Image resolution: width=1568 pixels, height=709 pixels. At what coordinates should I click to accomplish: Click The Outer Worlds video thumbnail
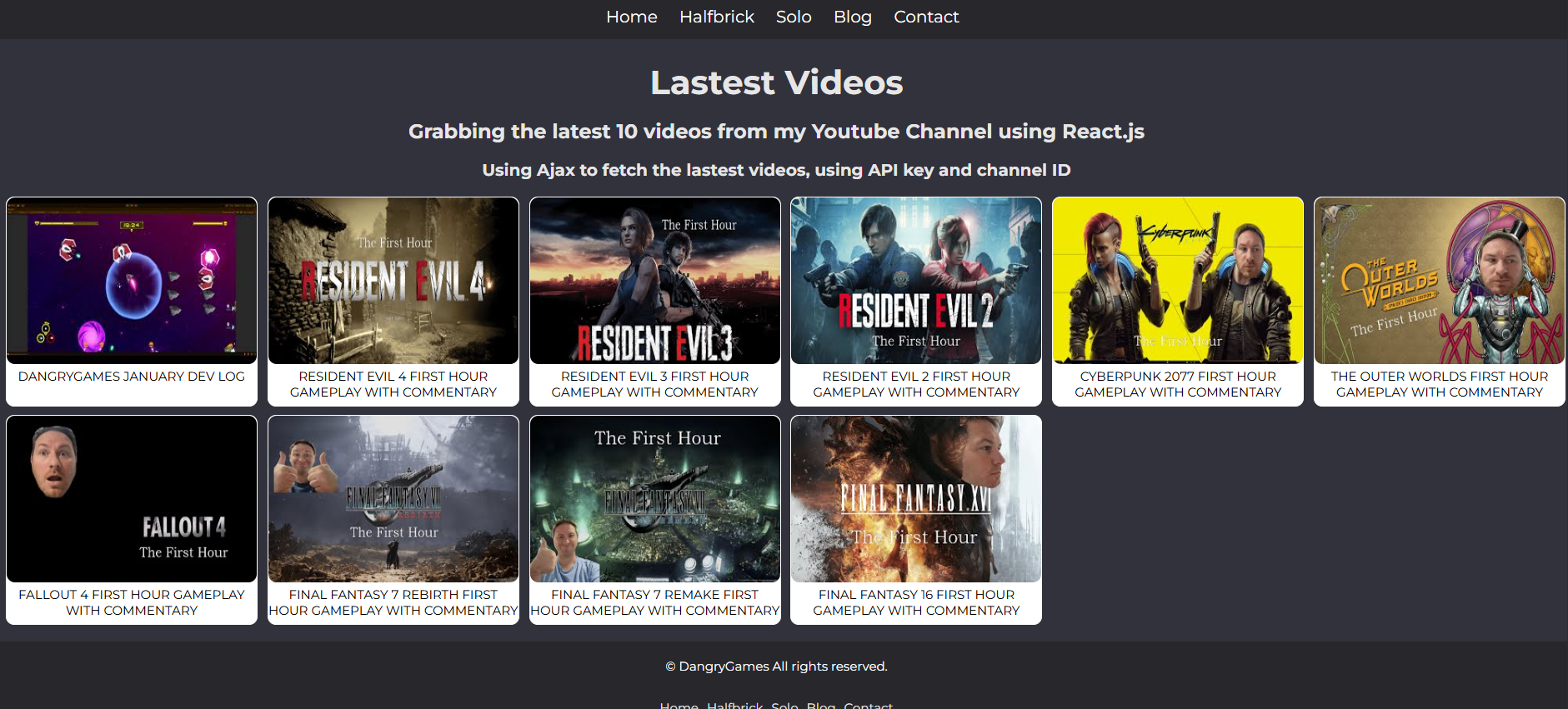[x=1440, y=281]
